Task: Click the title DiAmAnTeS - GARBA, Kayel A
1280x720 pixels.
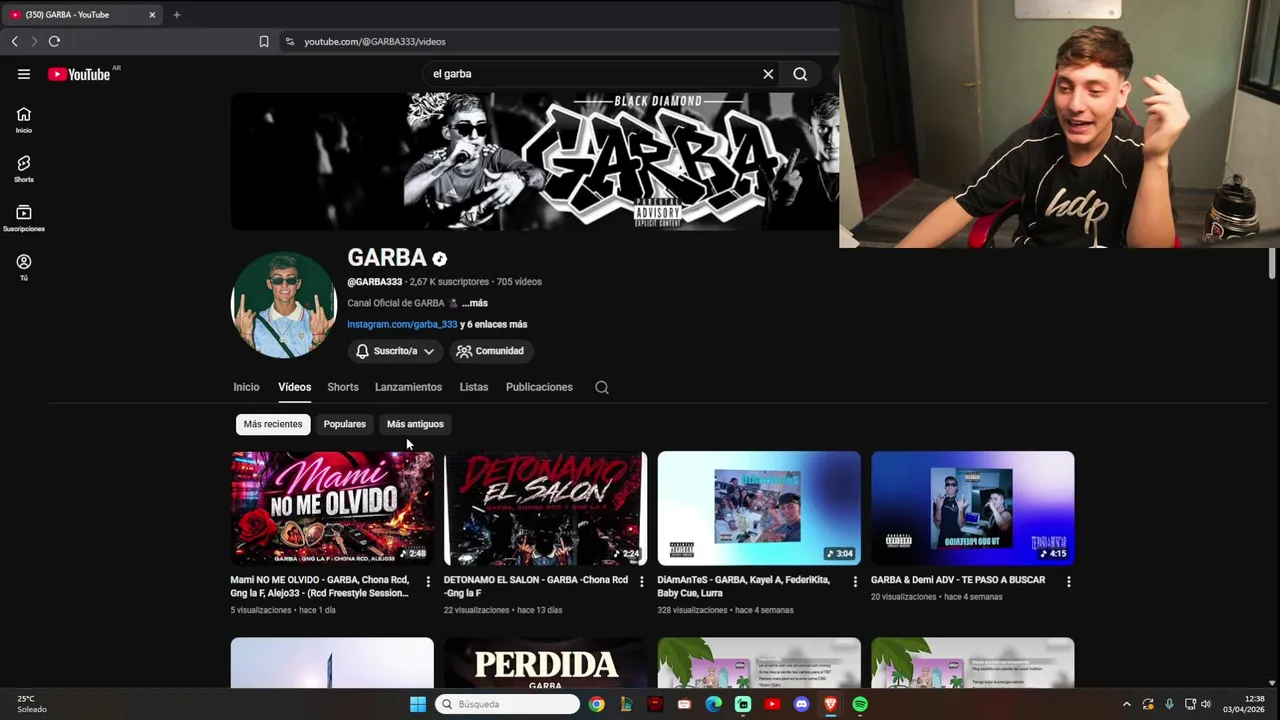Action: tap(744, 586)
